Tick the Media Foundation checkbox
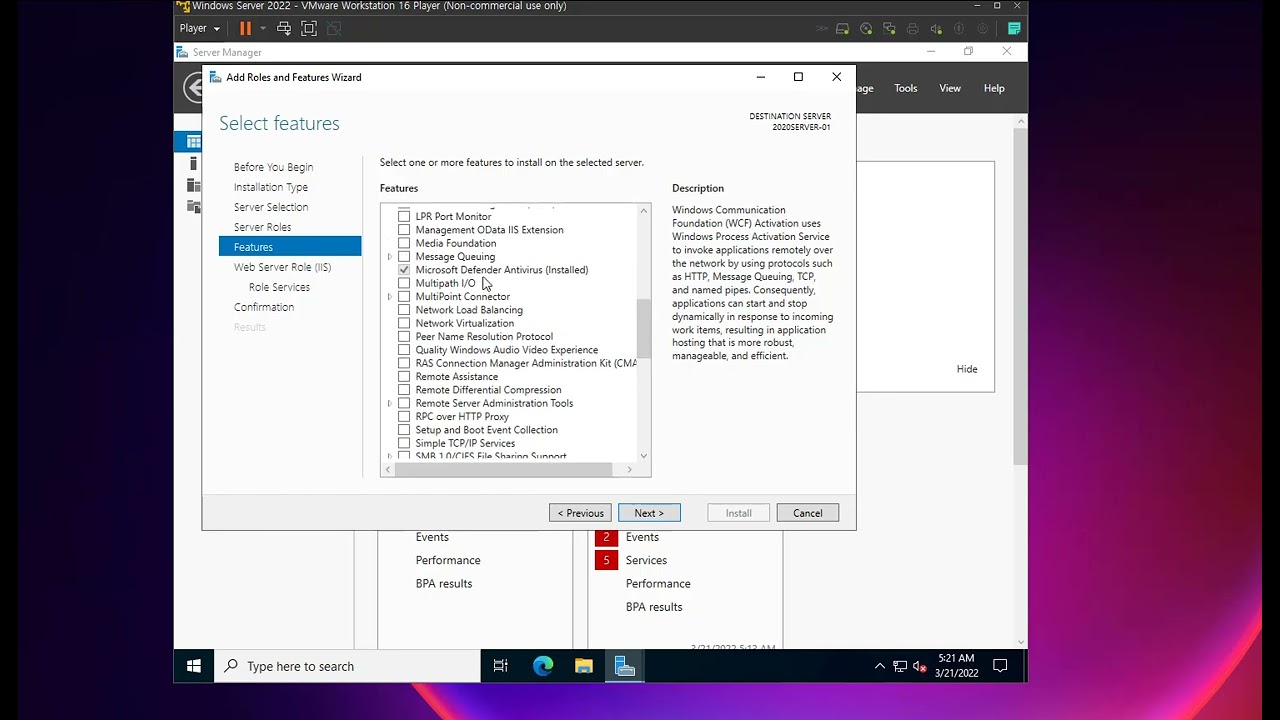This screenshot has height=720, width=1280. 404,243
